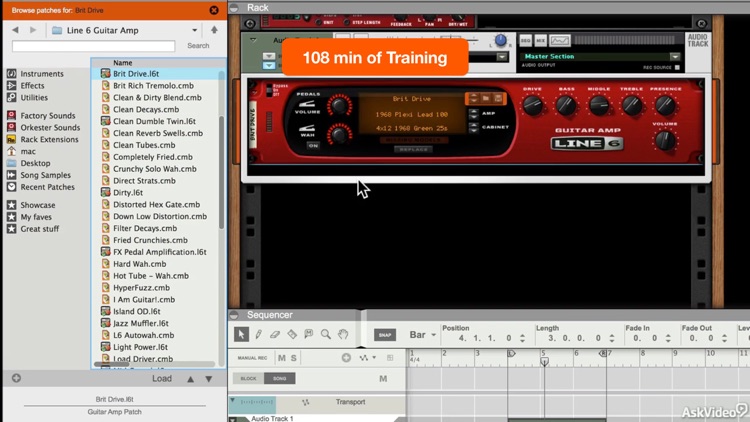Select Light Power.l6t patch
Viewport: 750px width, 422px height.
[140, 347]
